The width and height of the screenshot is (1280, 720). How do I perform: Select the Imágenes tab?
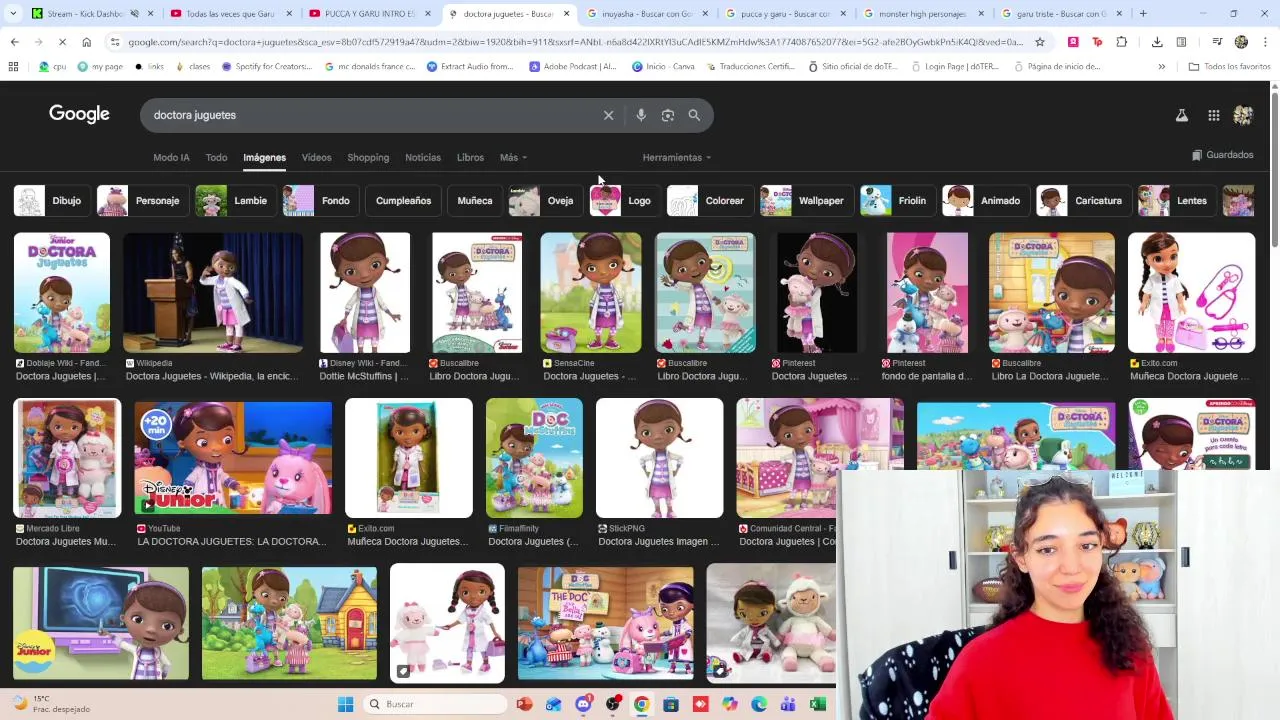(264, 157)
